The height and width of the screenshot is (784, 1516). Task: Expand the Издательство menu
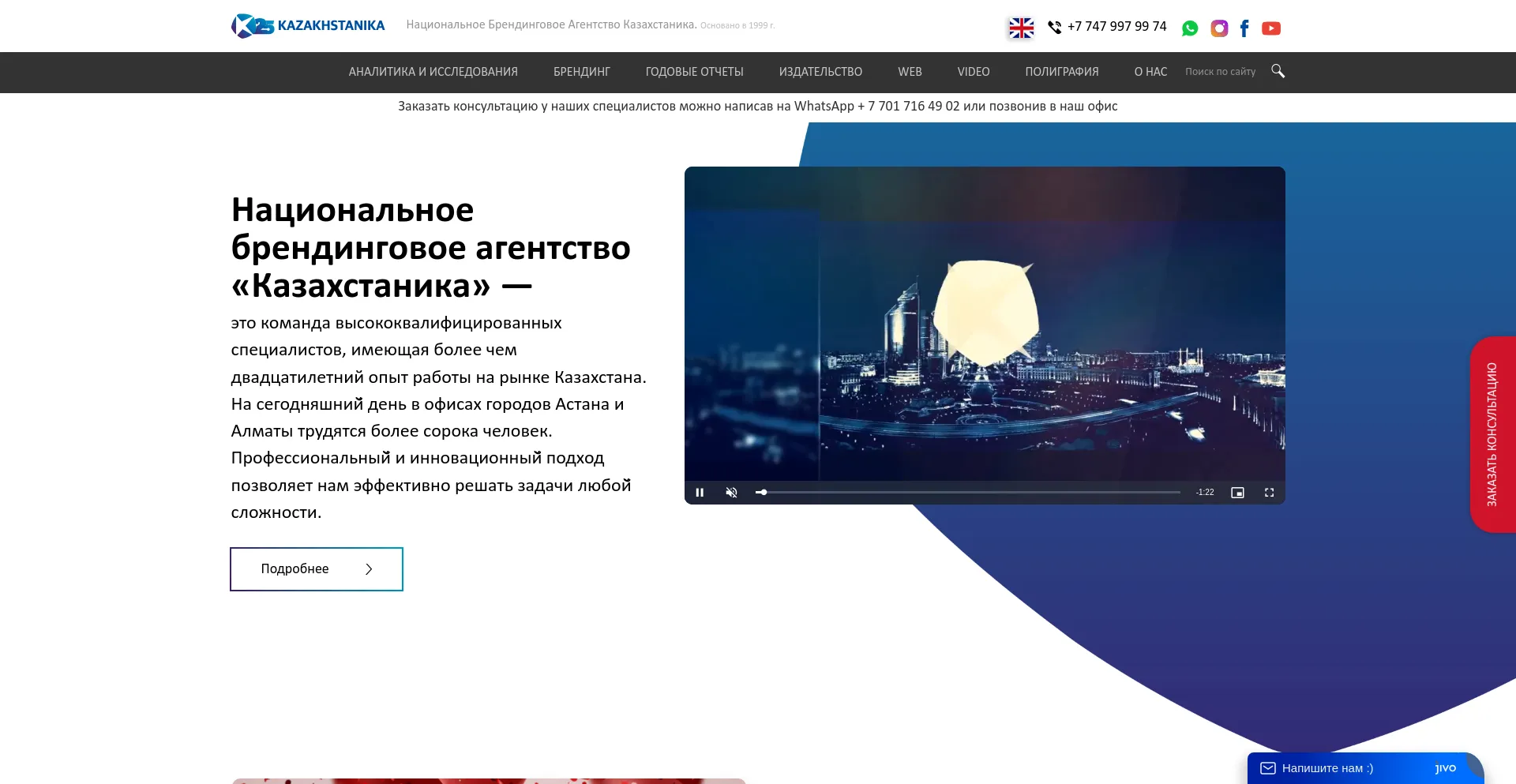point(820,72)
